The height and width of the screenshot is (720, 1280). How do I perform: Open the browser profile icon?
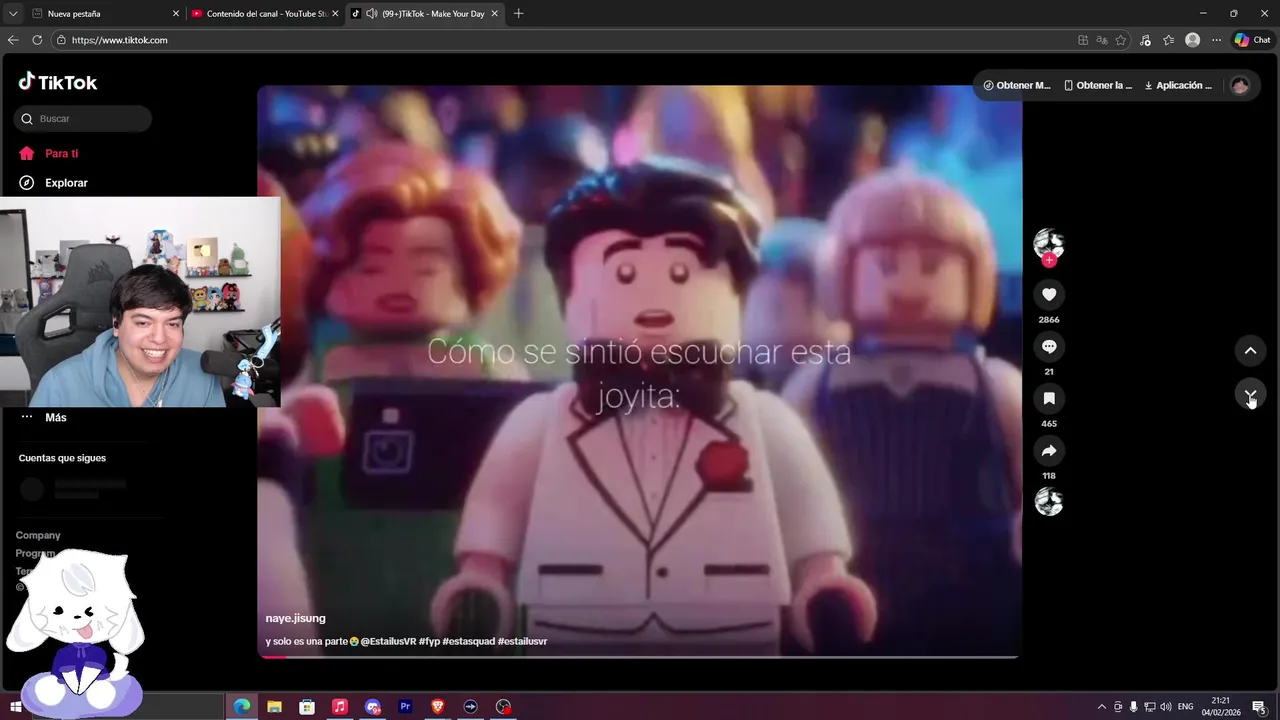1192,40
